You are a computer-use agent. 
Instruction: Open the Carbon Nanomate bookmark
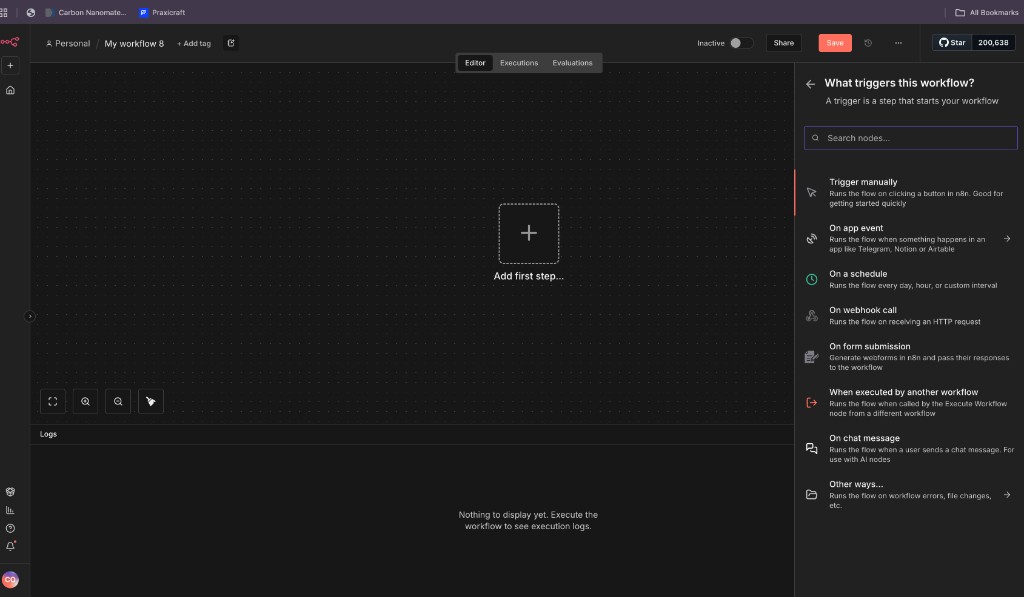click(86, 12)
